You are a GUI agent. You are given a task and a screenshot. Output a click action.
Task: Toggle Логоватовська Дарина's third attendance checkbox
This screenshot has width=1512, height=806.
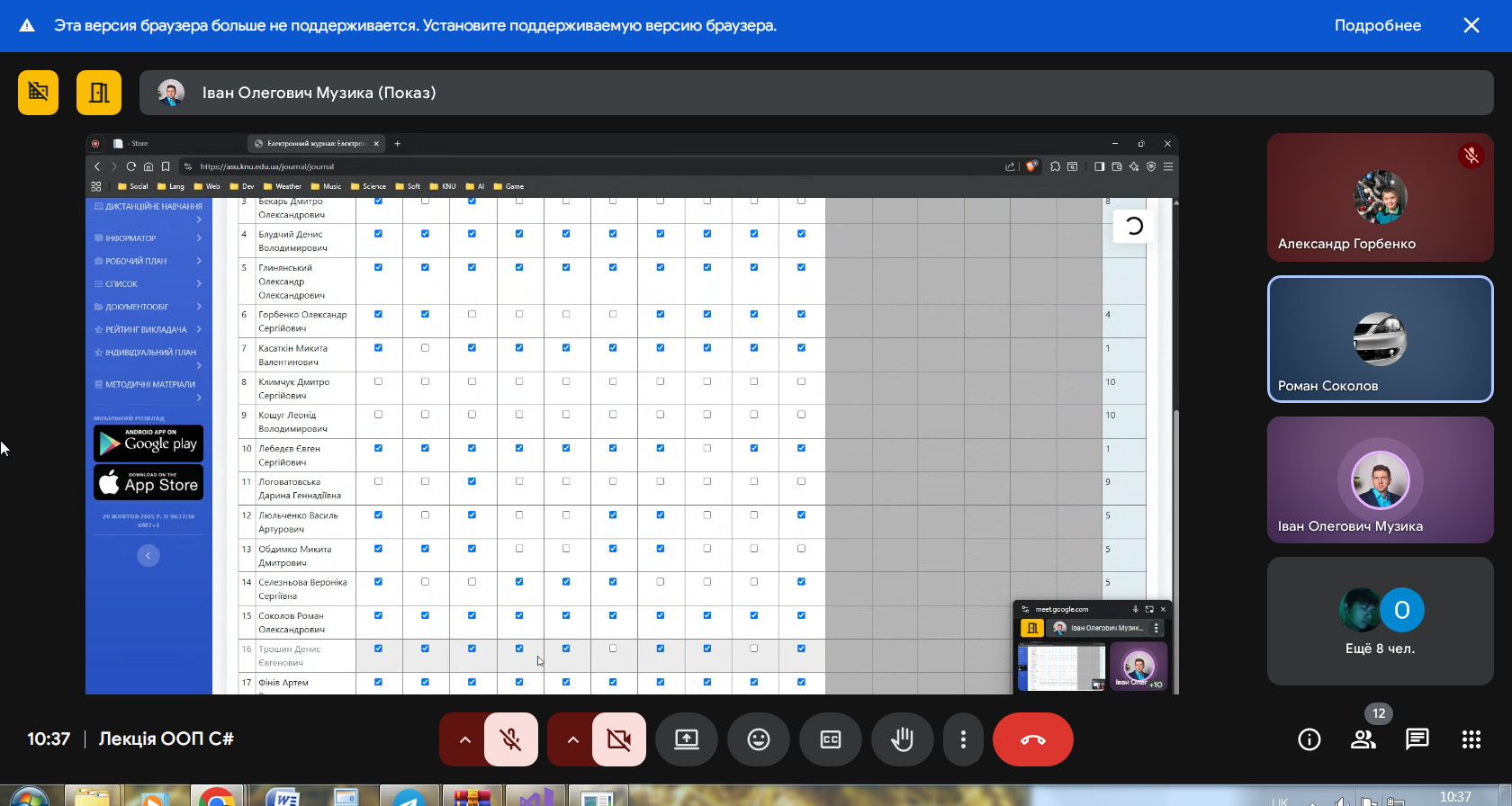tap(472, 481)
